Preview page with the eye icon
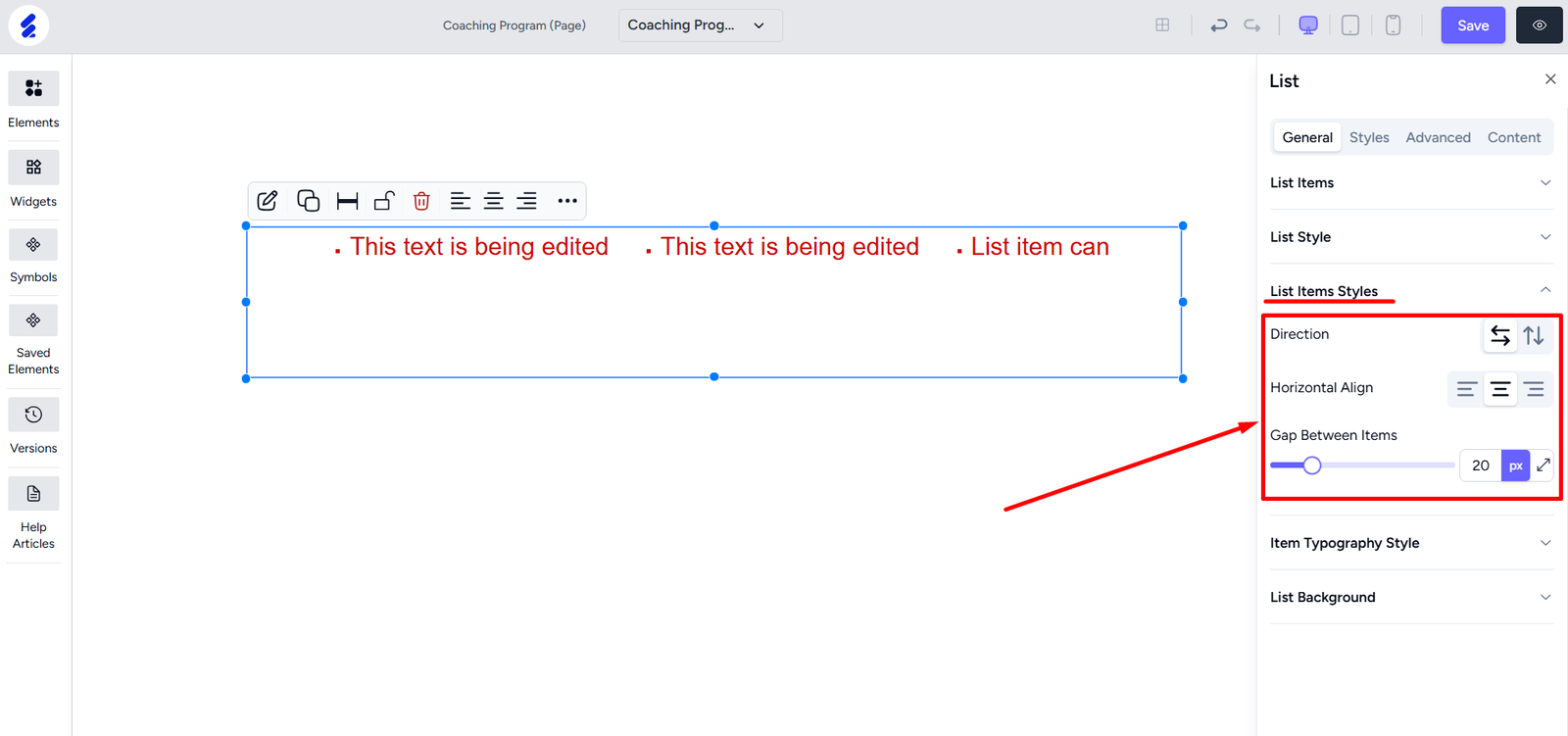Viewport: 1568px width, 736px height. point(1539,25)
